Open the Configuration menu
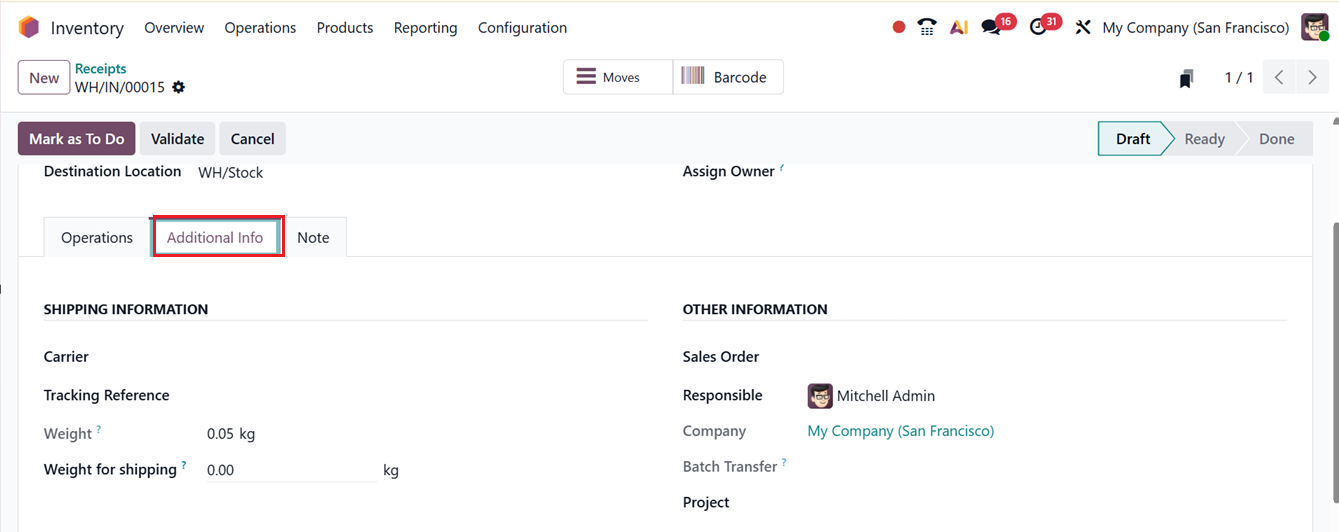This screenshot has width=1339, height=532. click(x=522, y=28)
